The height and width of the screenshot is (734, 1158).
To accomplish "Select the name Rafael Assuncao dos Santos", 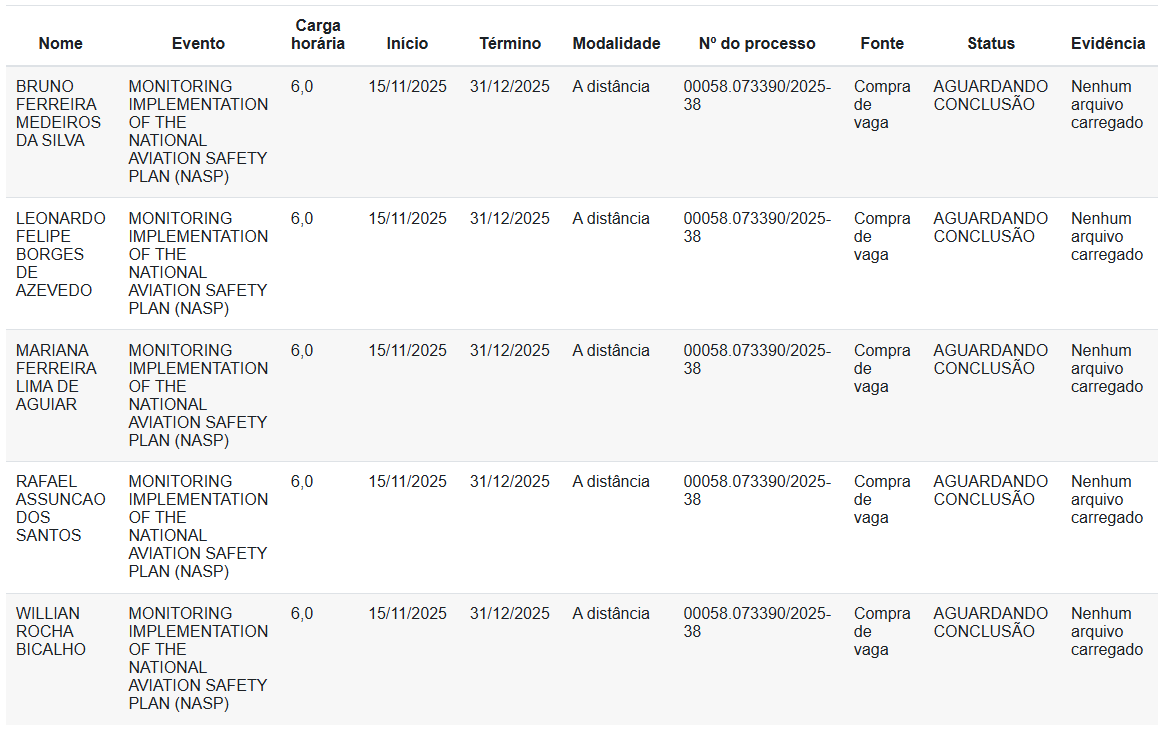I will 60,508.
